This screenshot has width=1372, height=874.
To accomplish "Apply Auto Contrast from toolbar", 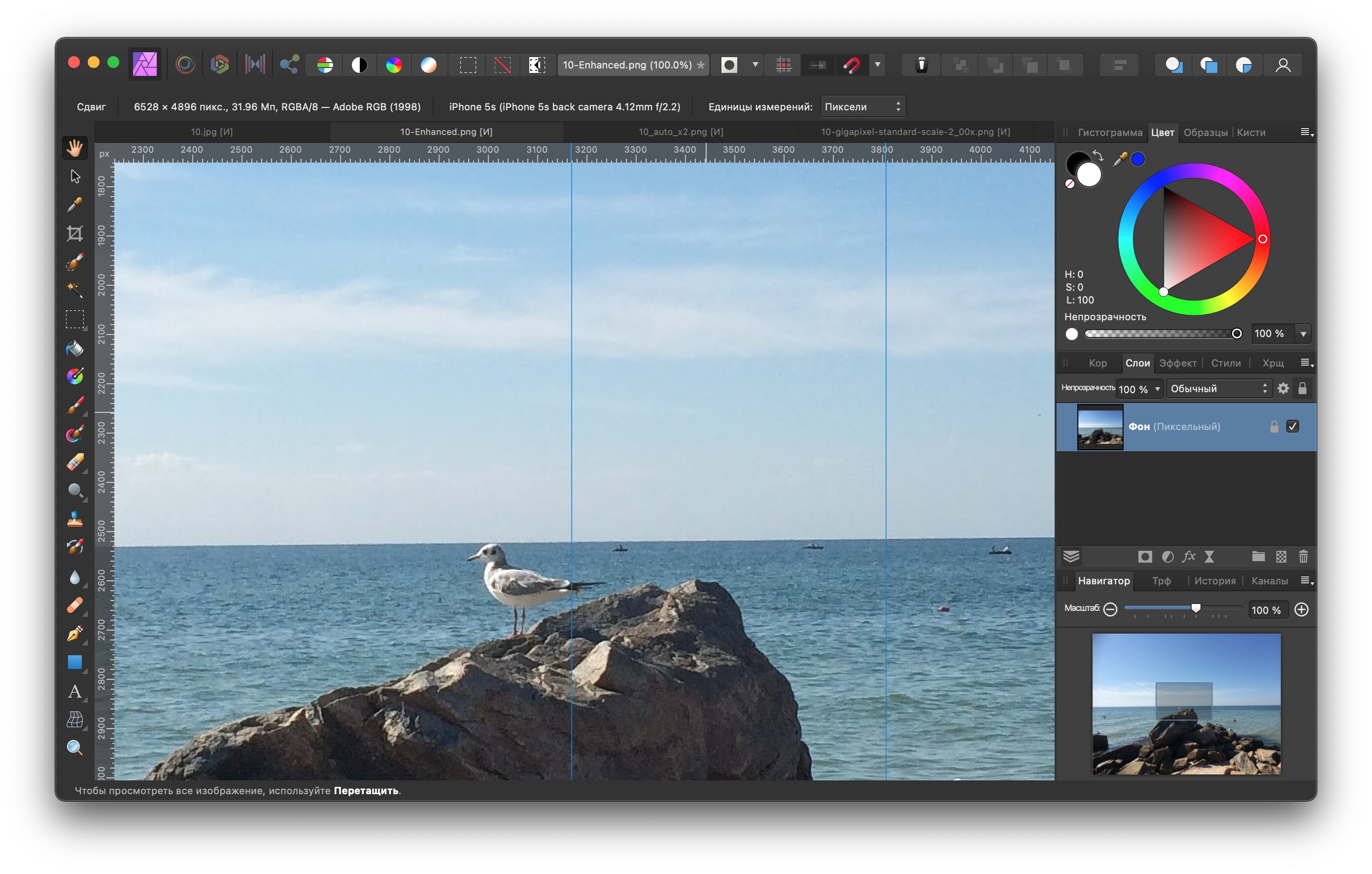I will click(x=360, y=65).
